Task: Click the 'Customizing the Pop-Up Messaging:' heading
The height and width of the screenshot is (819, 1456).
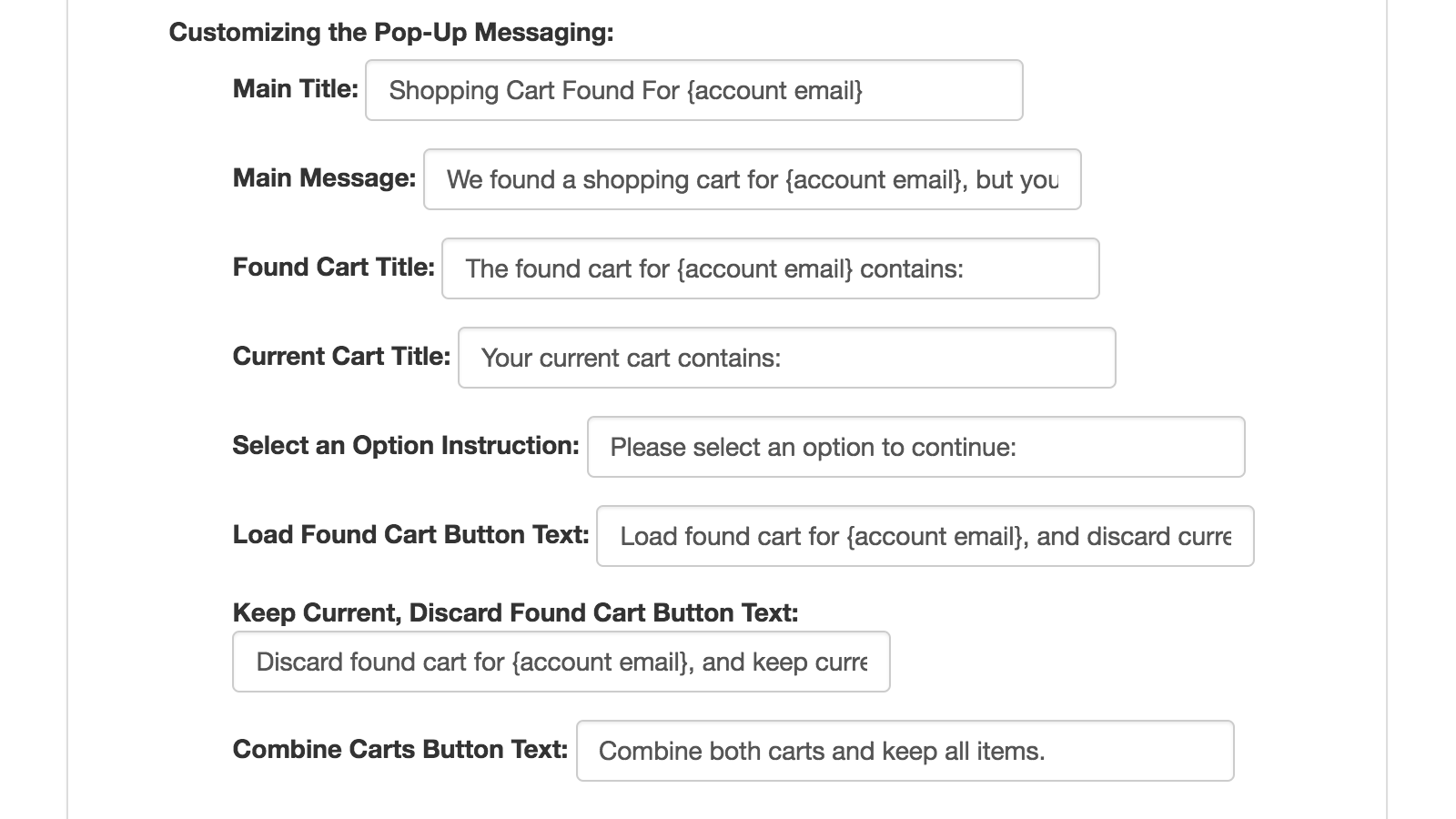Action: [391, 32]
